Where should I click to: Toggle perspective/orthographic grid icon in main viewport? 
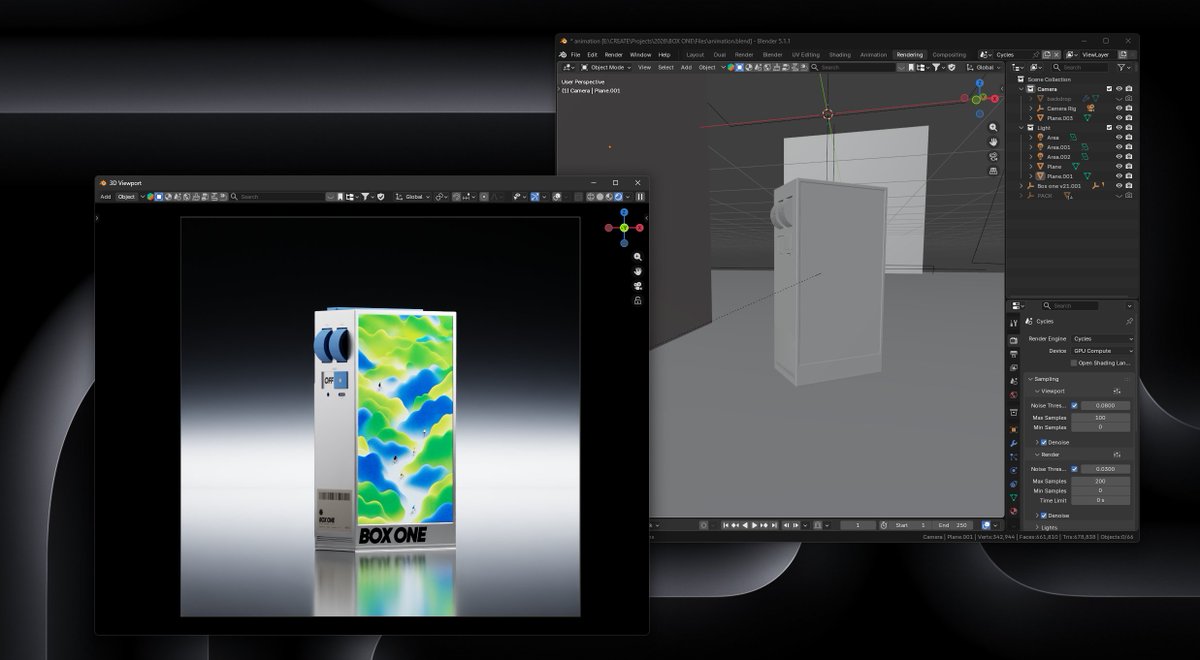tap(993, 170)
